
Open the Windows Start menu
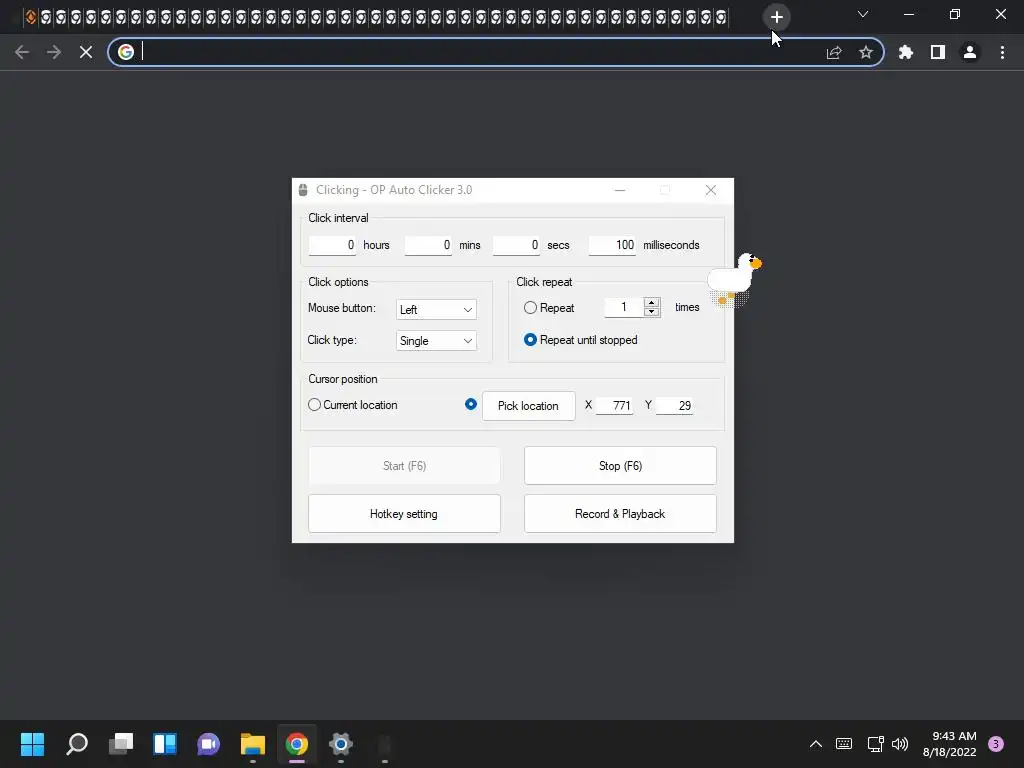[x=33, y=744]
